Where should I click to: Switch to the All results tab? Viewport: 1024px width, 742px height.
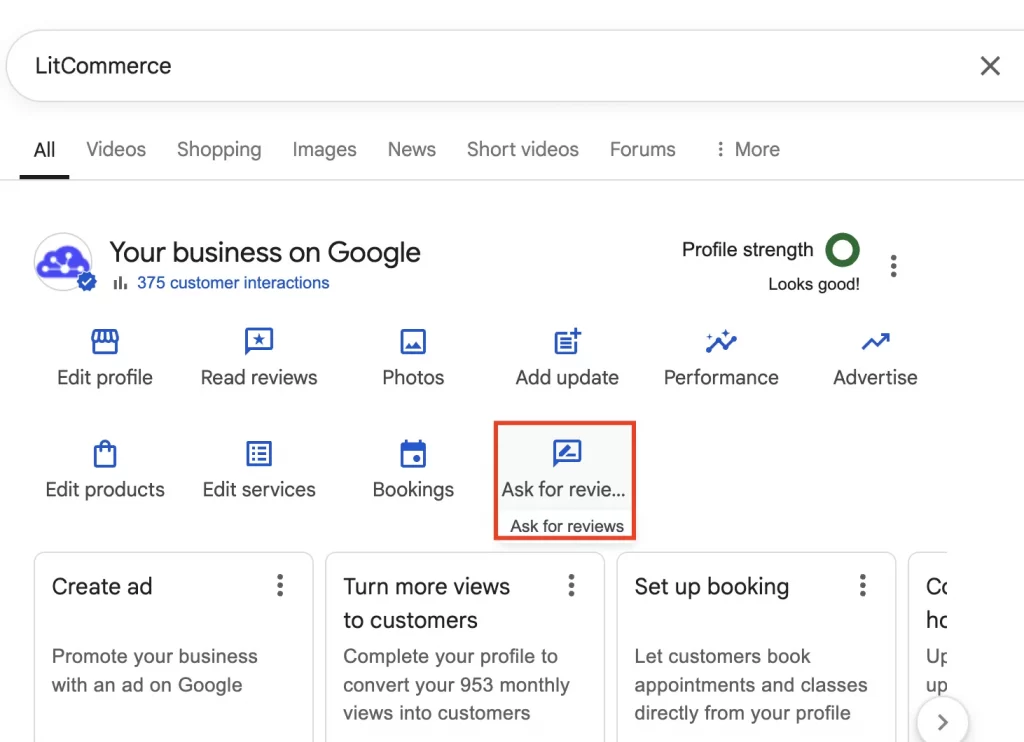click(x=44, y=150)
